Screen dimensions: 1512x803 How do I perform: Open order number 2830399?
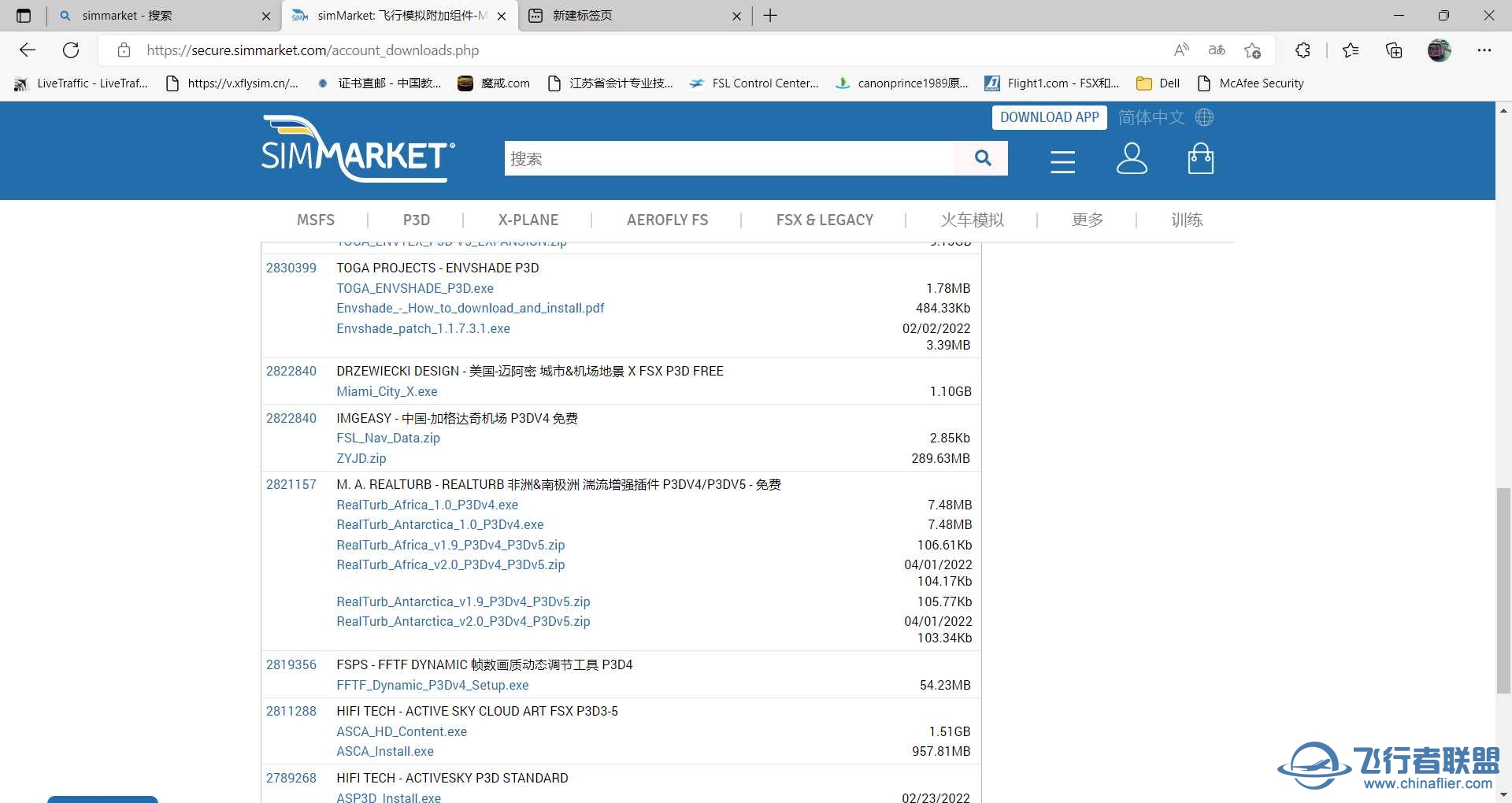(291, 268)
